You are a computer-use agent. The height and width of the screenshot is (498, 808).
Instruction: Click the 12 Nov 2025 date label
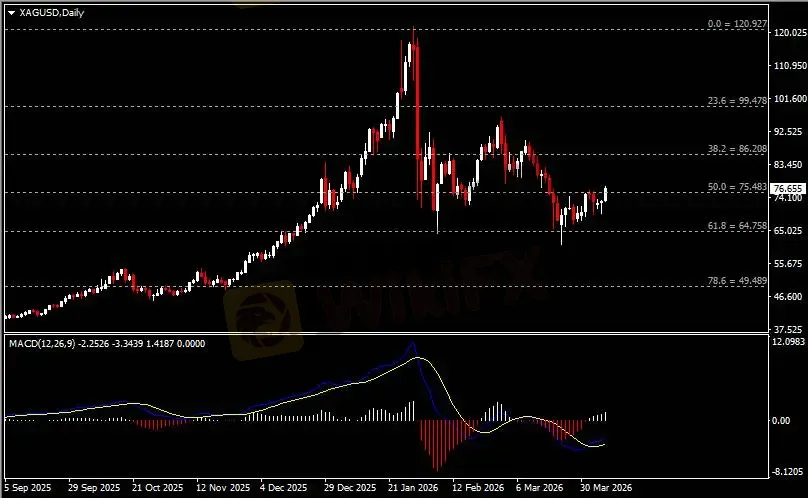(223, 489)
